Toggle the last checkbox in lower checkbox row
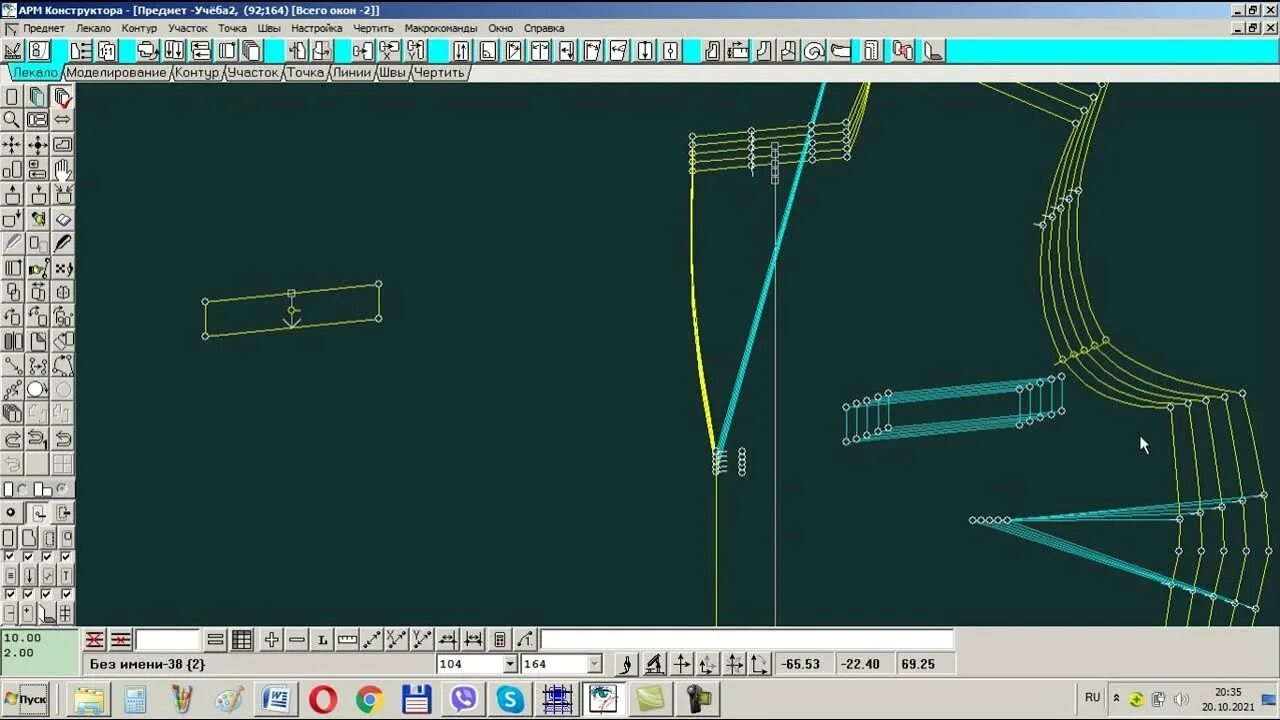Image resolution: width=1280 pixels, height=720 pixels. tap(66, 594)
